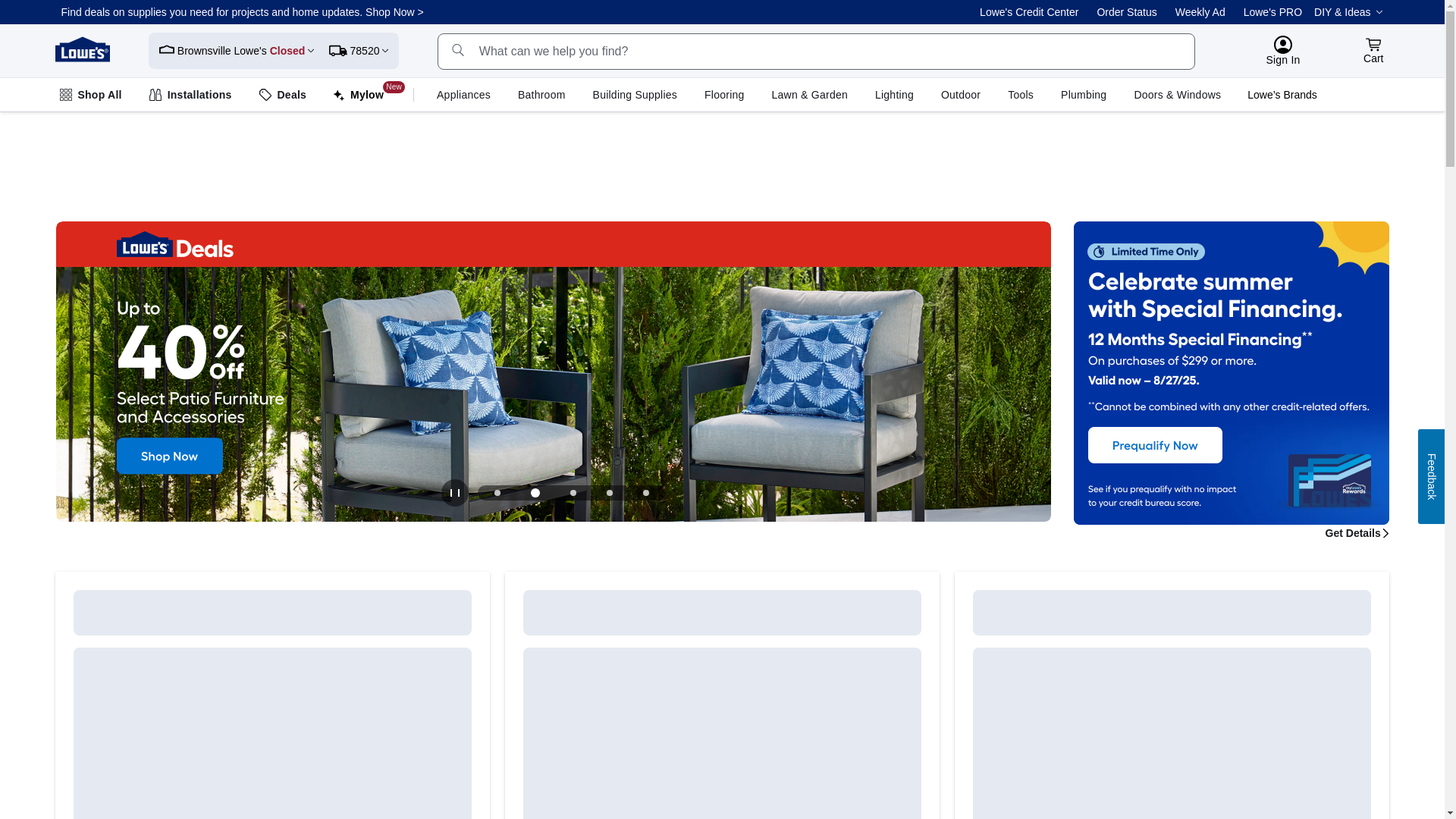Open the Lighting category
The width and height of the screenshot is (1456, 819).
tap(894, 95)
